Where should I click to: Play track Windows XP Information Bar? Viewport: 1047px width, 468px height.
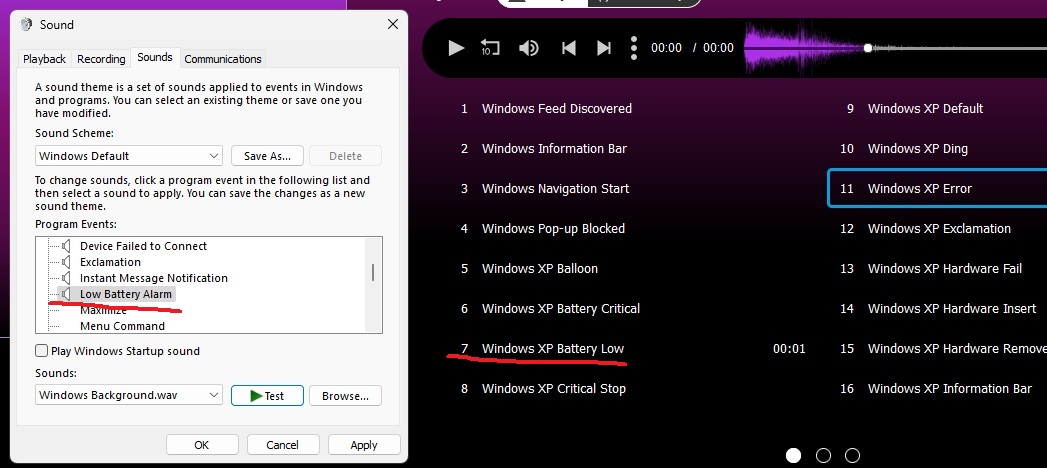[950, 389]
